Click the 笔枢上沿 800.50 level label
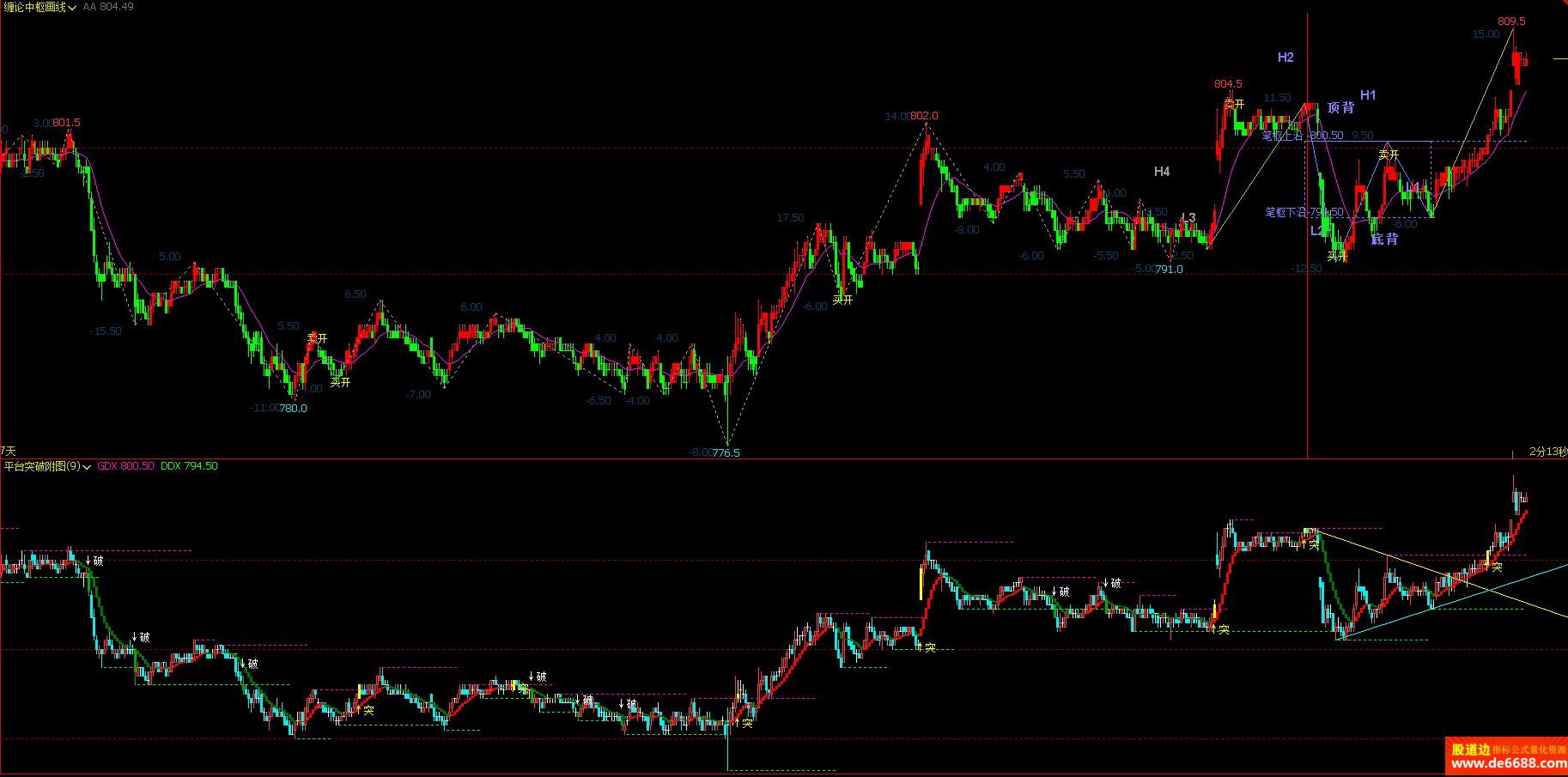The height and width of the screenshot is (777, 1568). (x=1302, y=136)
